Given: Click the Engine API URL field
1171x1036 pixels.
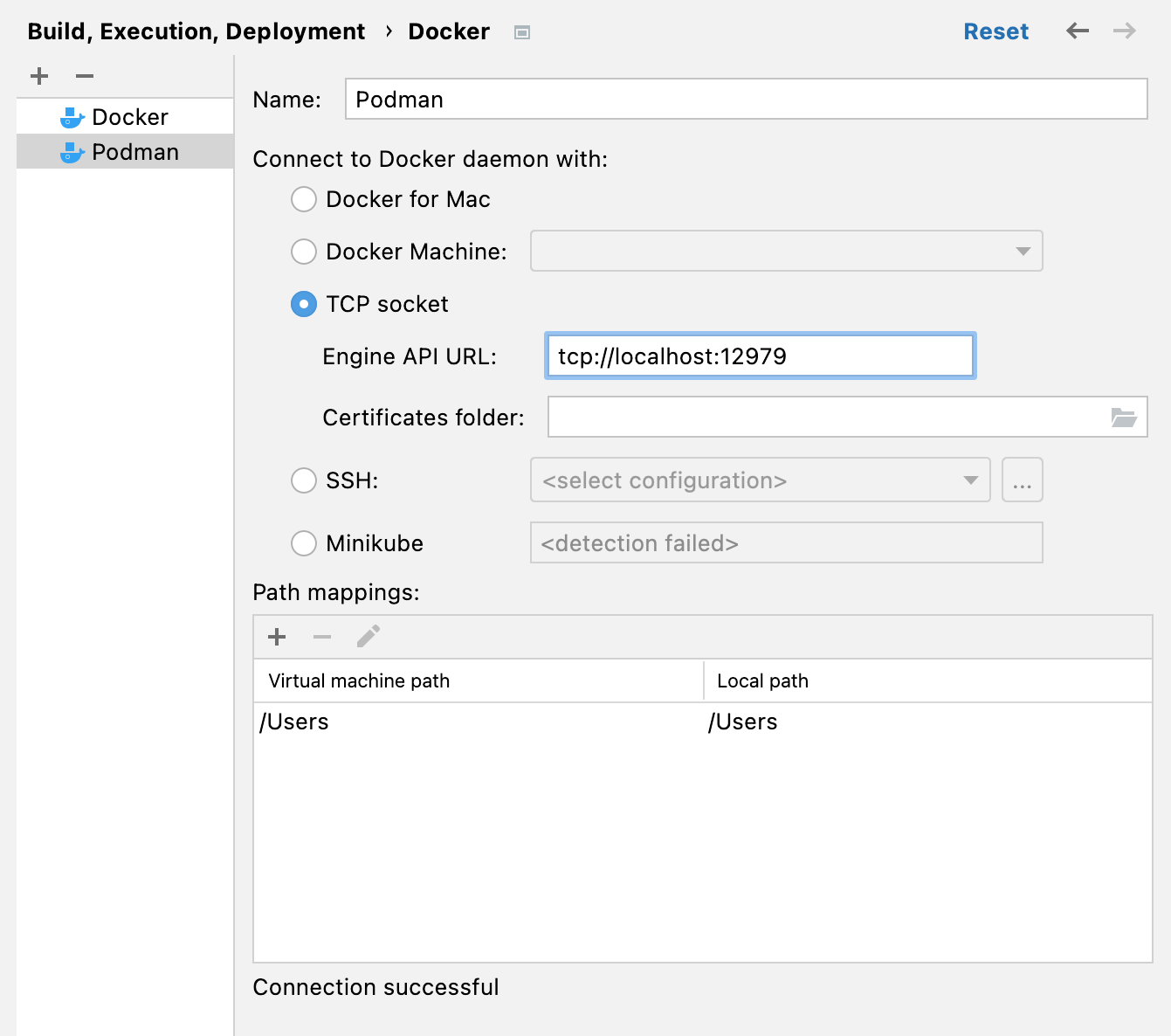Looking at the screenshot, I should [x=761, y=356].
